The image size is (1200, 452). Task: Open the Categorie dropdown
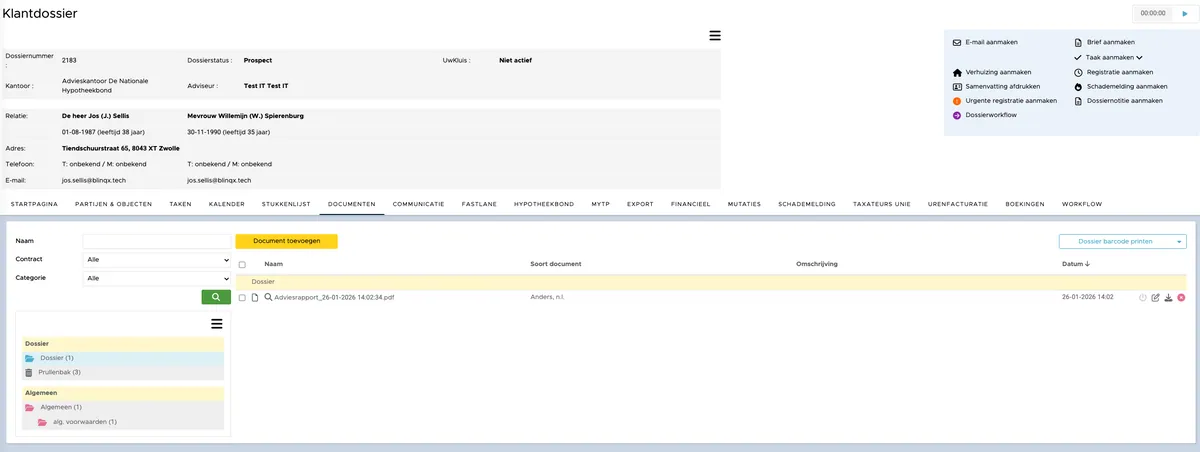(x=157, y=278)
